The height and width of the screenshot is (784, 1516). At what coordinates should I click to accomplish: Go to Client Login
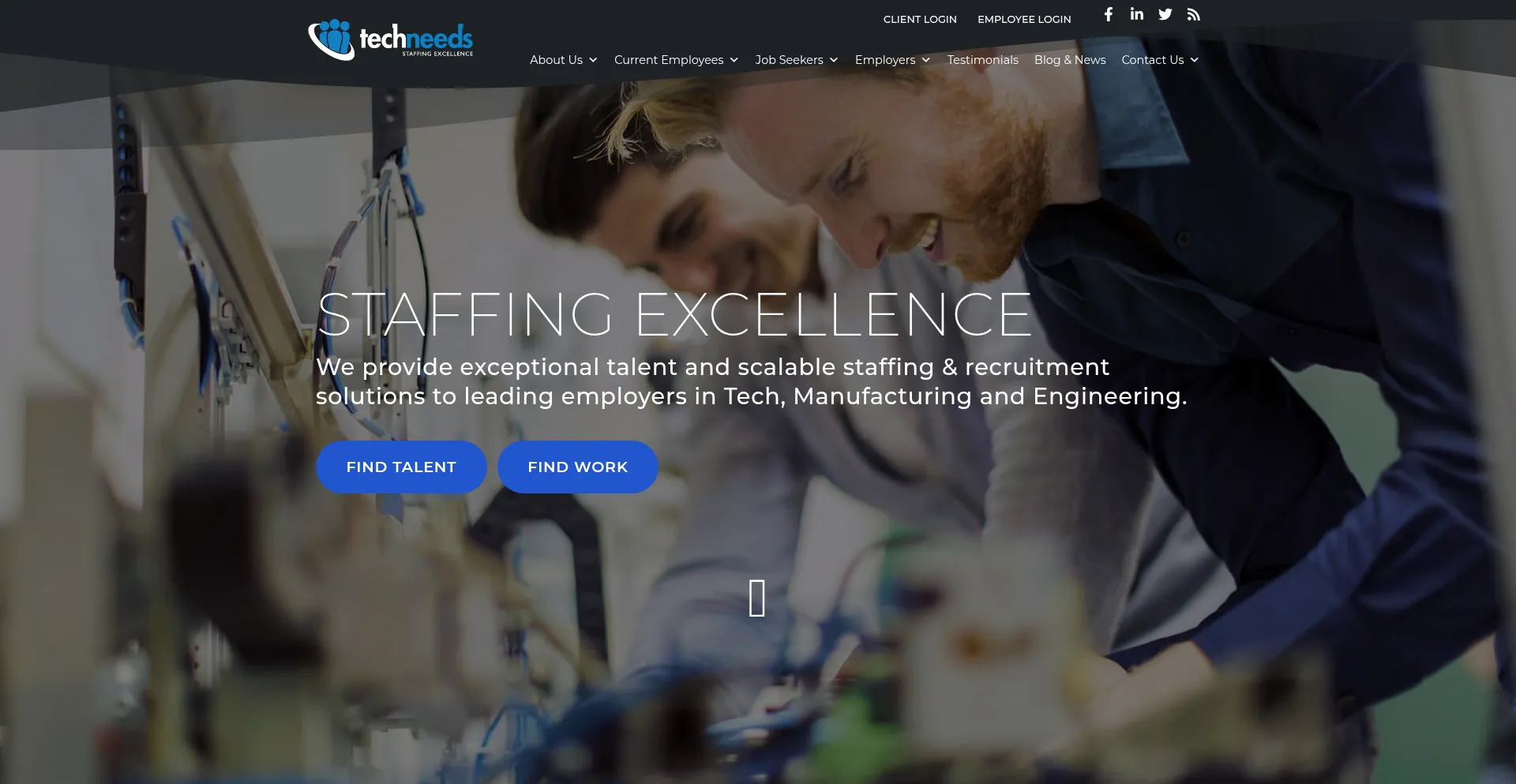(920, 19)
